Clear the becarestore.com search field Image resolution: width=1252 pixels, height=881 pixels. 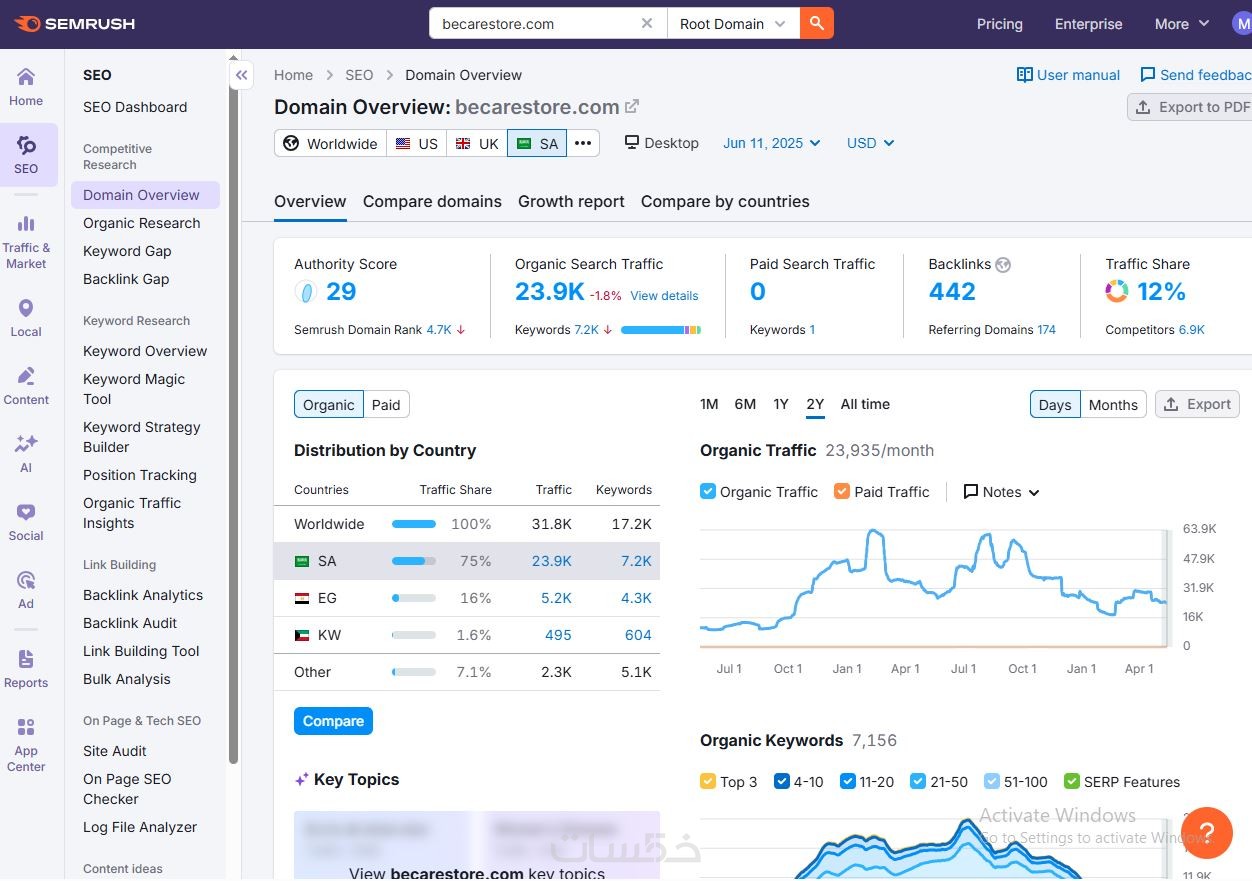(x=647, y=23)
